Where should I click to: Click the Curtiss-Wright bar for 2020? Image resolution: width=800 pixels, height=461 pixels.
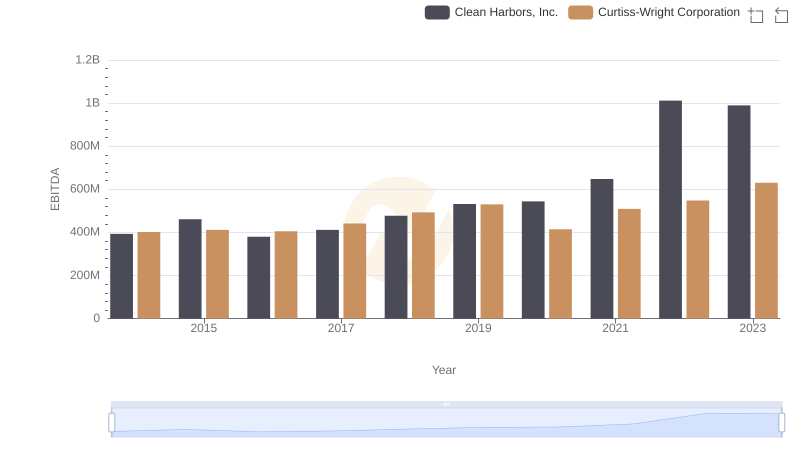coord(560,274)
